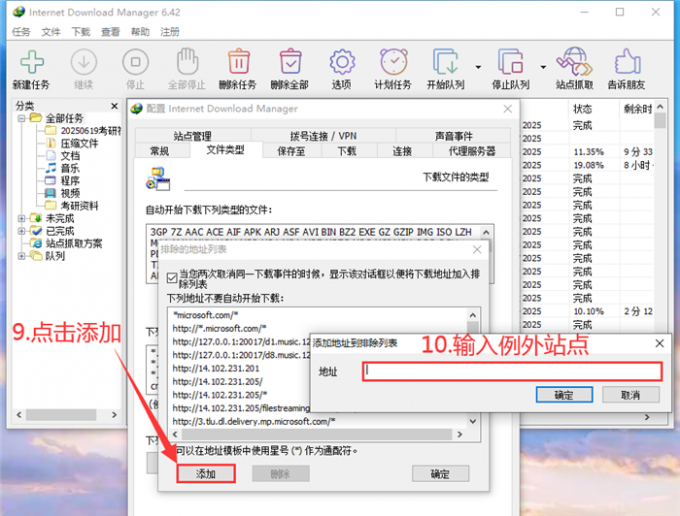
Task: Click the 删除 button in exclusion list
Action: [x=281, y=474]
